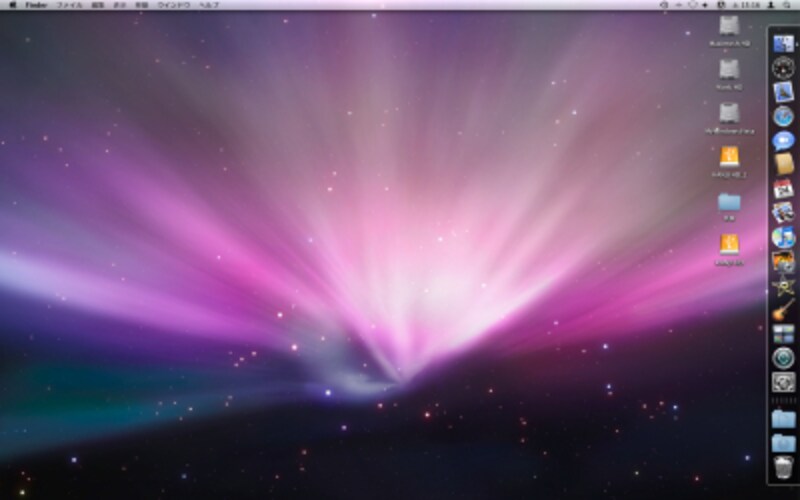Image resolution: width=800 pixels, height=500 pixels.
Task: Open the ヘルプ (Help) menu
Action: [209, 5]
